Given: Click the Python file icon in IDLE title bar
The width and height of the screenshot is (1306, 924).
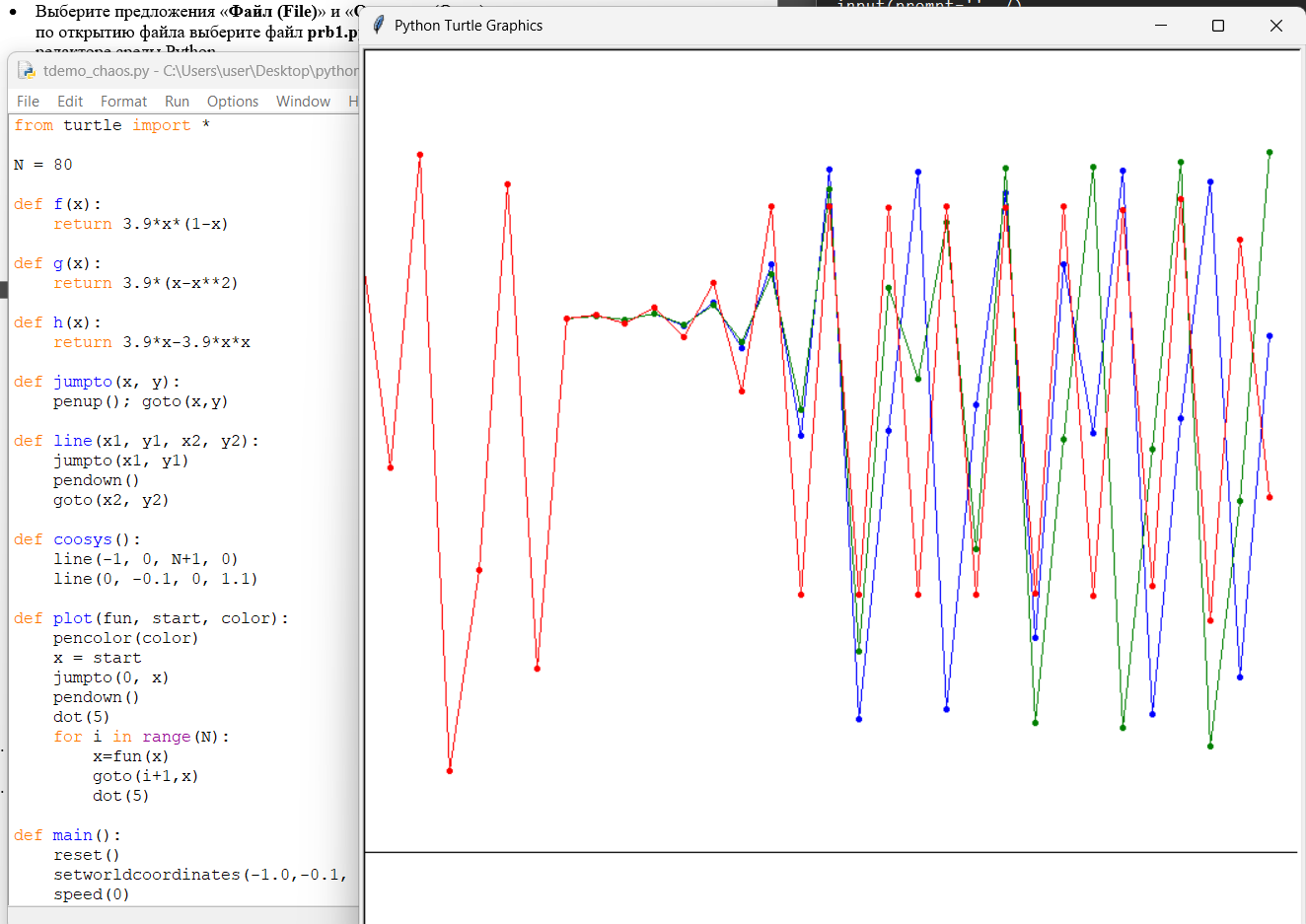Looking at the screenshot, I should (x=26, y=70).
